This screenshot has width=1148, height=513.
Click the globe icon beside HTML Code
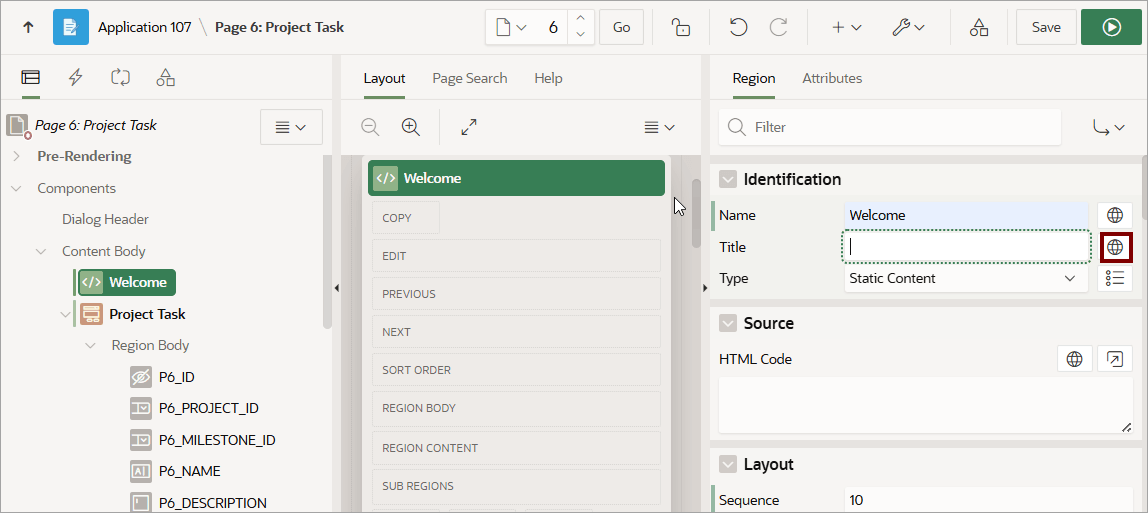[x=1075, y=359]
